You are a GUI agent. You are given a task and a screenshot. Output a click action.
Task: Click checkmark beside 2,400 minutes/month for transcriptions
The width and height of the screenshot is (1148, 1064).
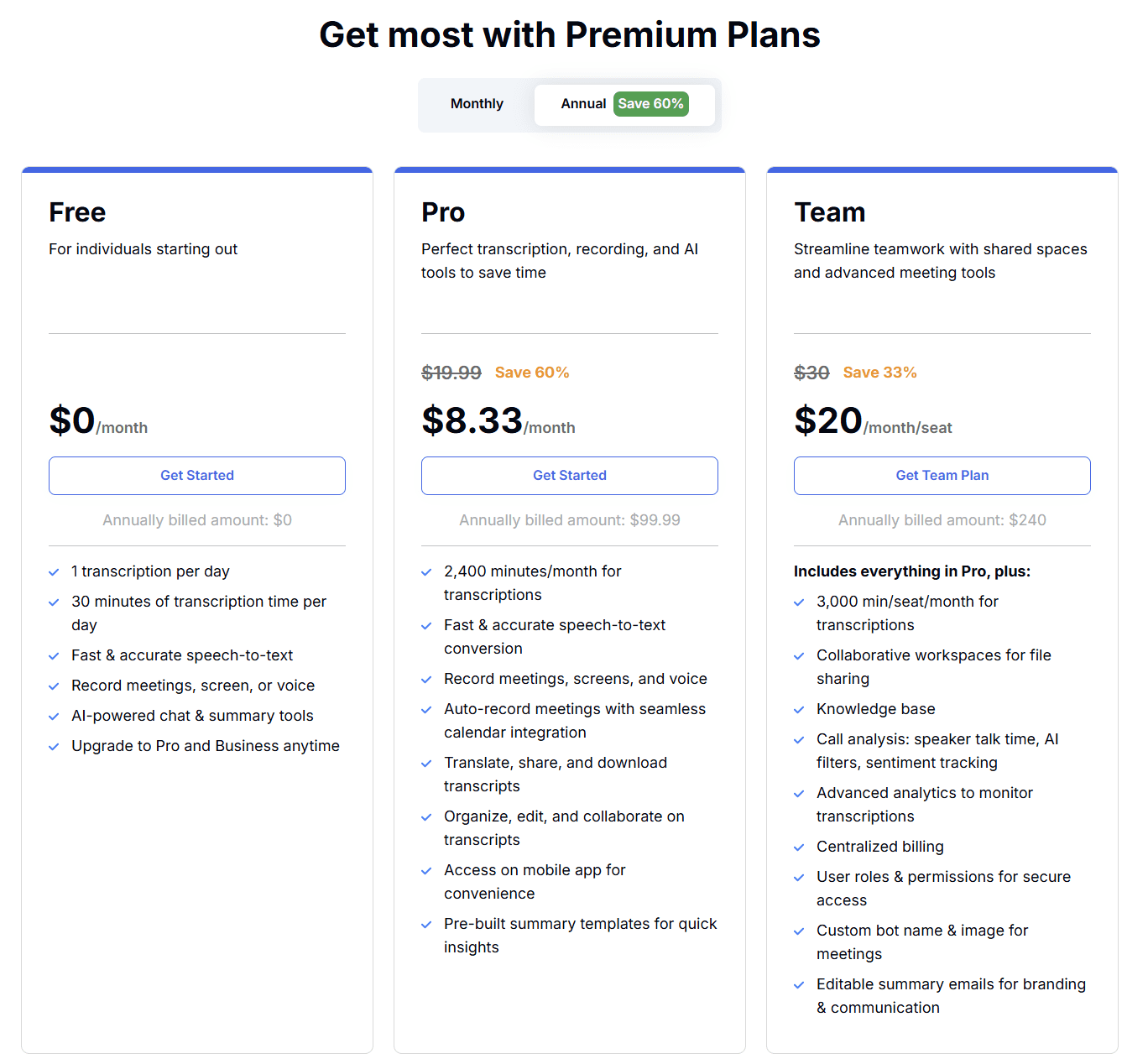426,572
